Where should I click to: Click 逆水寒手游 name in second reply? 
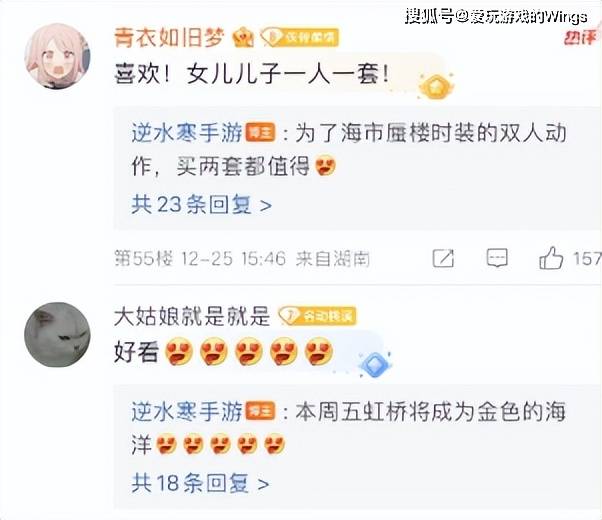point(187,411)
